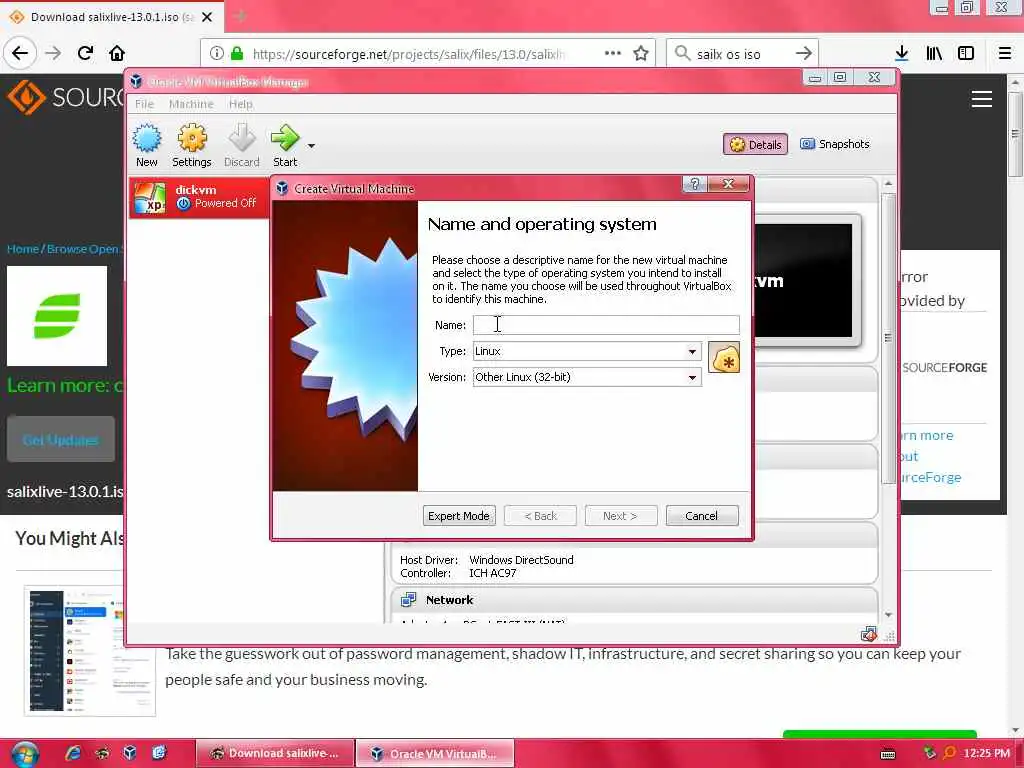Open the Help menu in VirtualBox
The image size is (1024, 768).
[240, 104]
